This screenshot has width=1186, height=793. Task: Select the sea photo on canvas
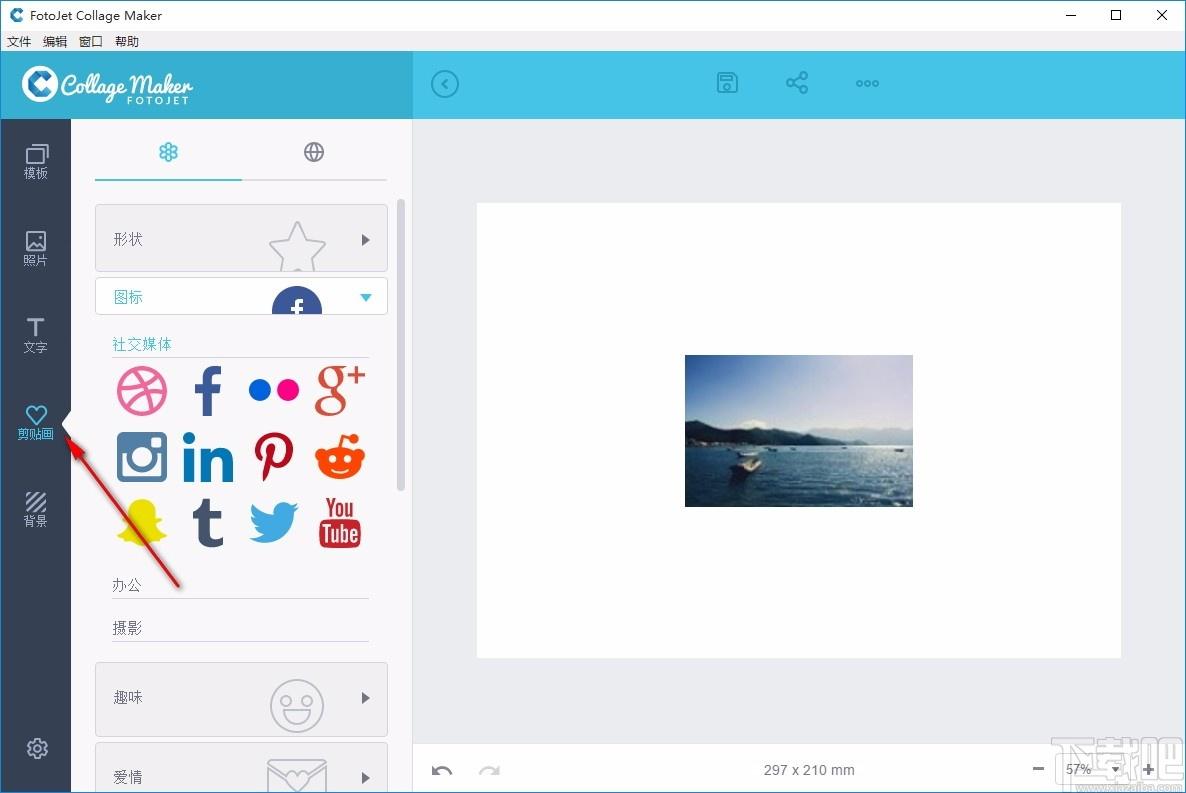(799, 431)
